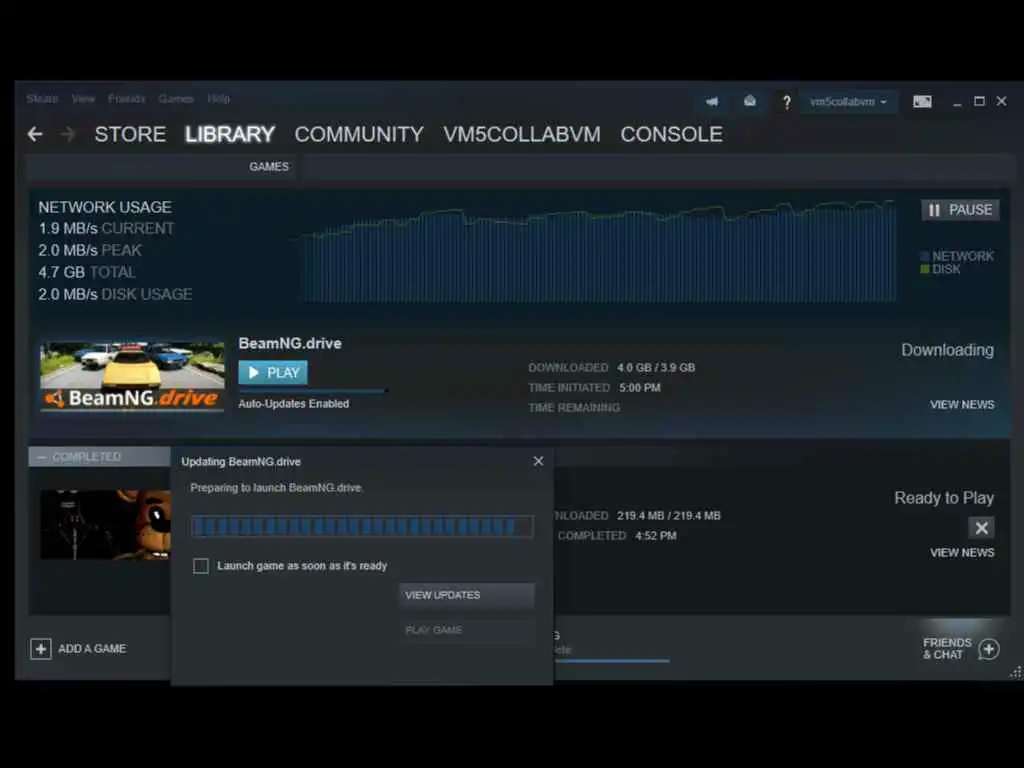Click the network usage graph
Viewport: 1024px width, 768px height.
click(598, 251)
